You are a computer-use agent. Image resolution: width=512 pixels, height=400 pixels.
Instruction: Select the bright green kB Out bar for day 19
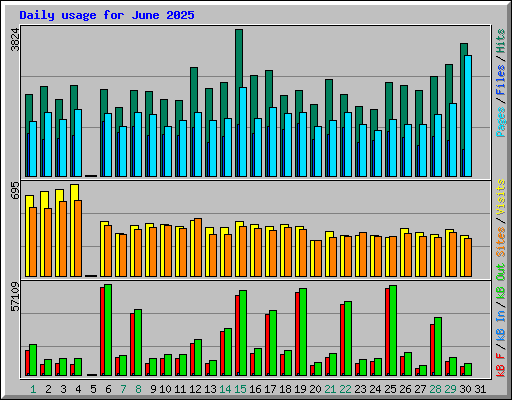pyautogui.click(x=303, y=332)
